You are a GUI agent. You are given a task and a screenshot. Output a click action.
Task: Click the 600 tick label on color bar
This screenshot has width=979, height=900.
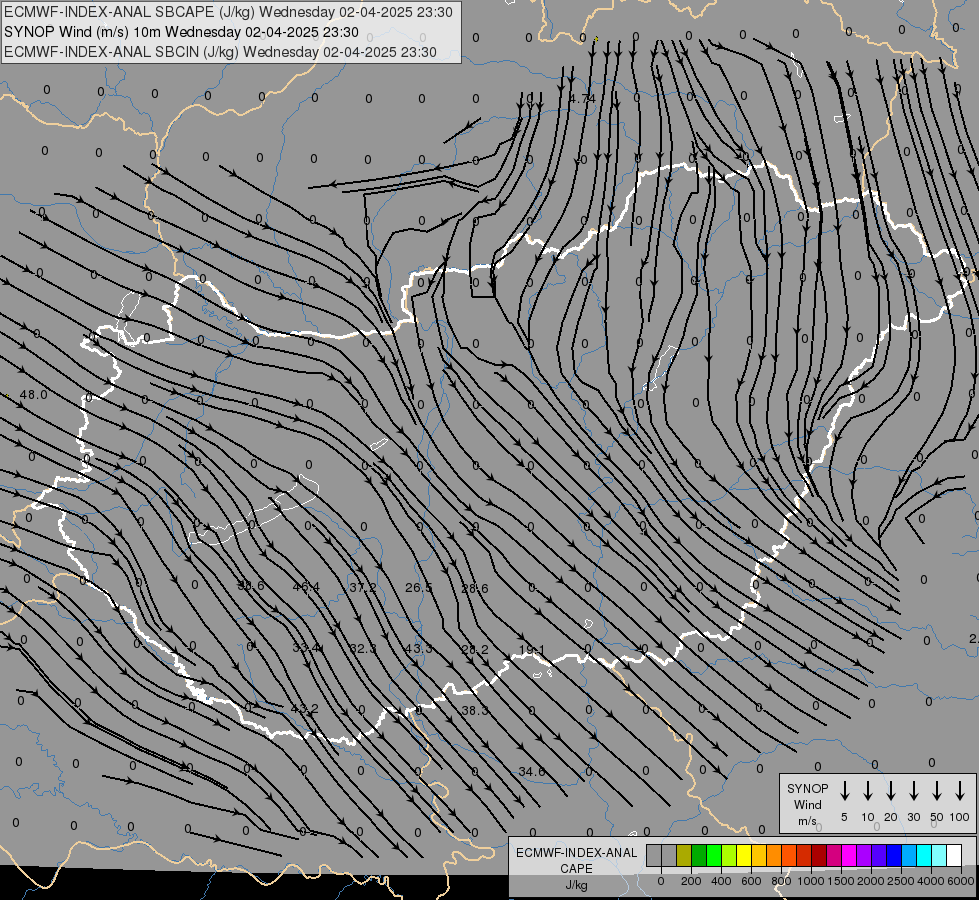751,881
